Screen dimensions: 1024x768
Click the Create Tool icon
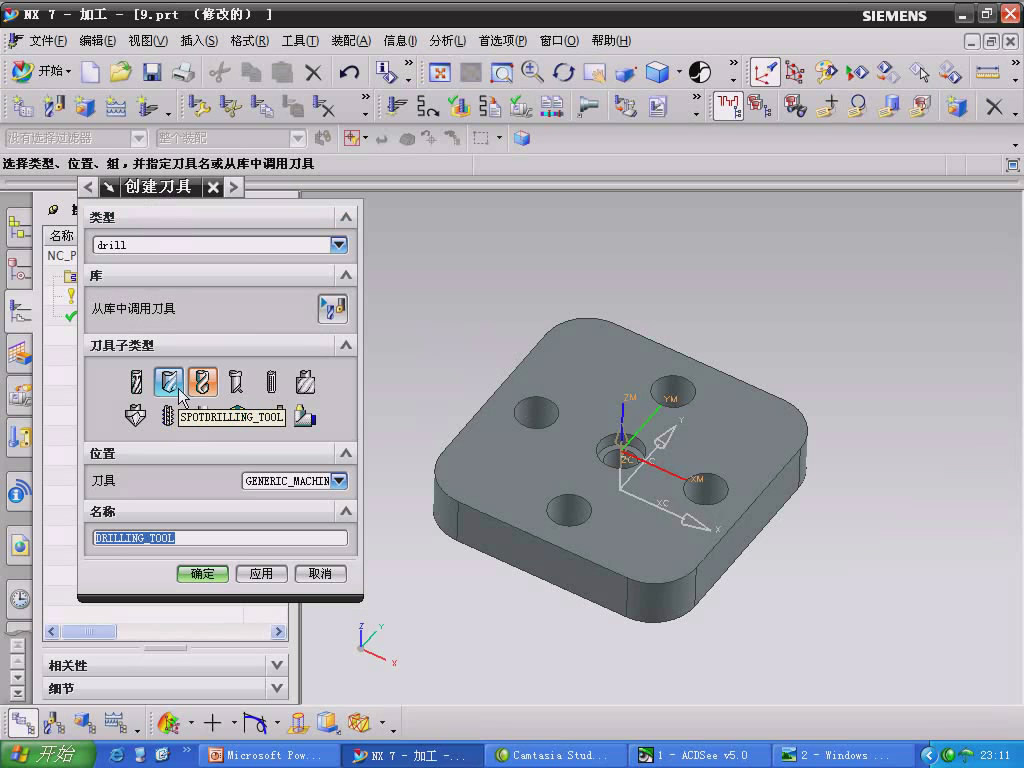54,106
